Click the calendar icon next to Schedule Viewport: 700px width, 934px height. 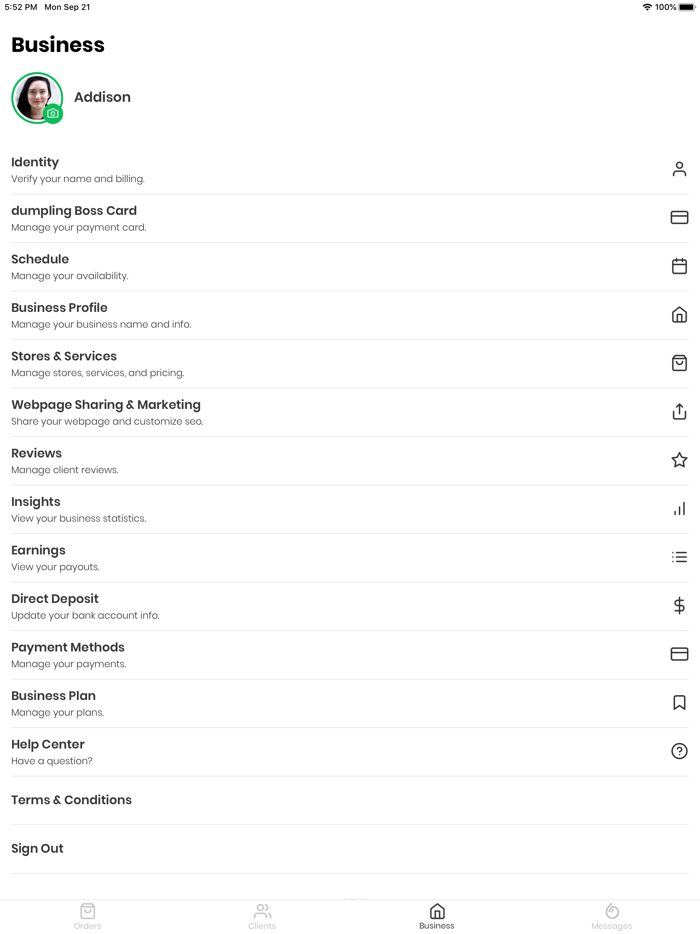[x=679, y=266]
